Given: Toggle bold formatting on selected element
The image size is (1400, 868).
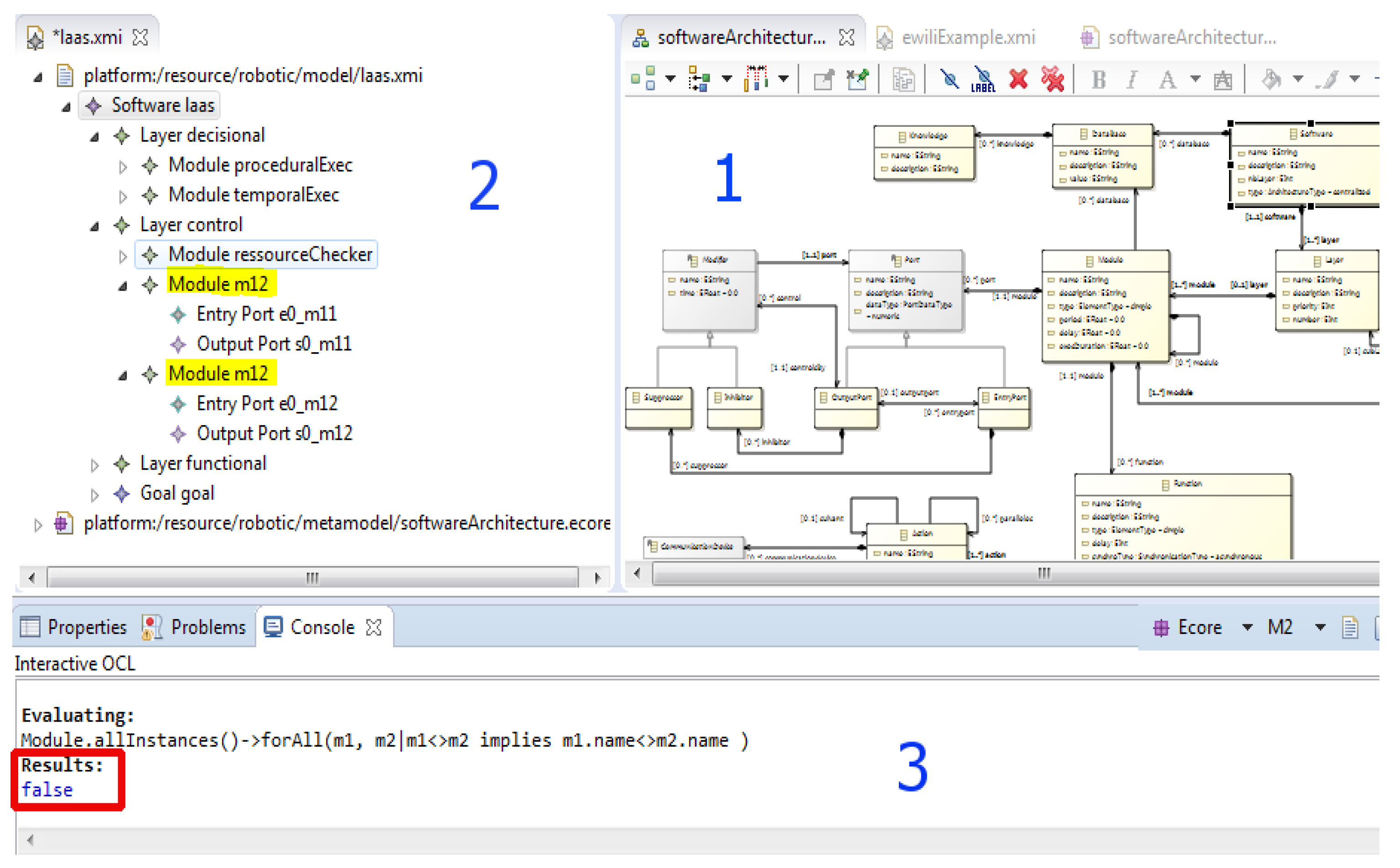Looking at the screenshot, I should pyautogui.click(x=1099, y=79).
